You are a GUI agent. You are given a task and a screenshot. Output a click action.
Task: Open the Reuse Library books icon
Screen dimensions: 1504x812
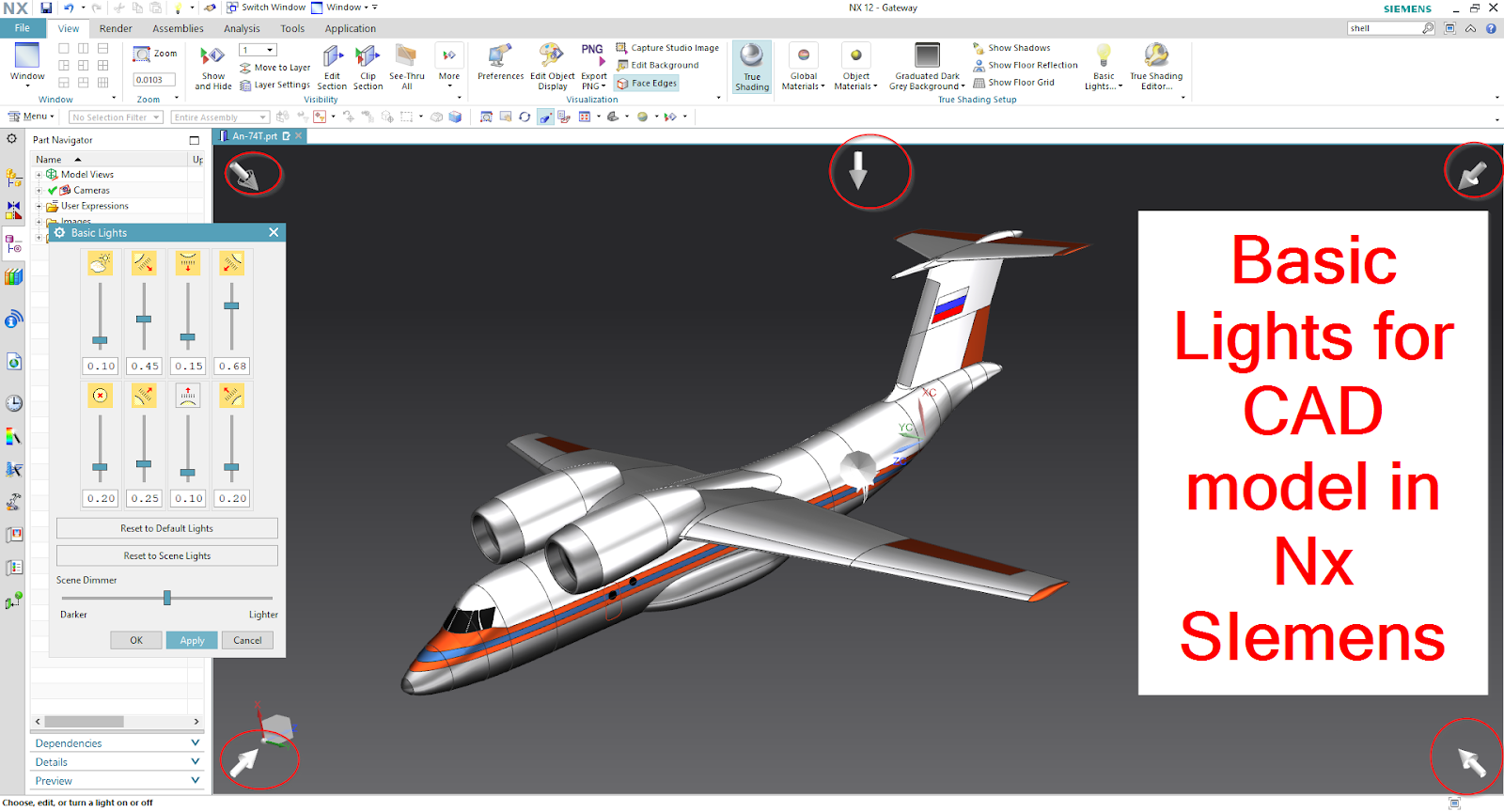[x=13, y=277]
